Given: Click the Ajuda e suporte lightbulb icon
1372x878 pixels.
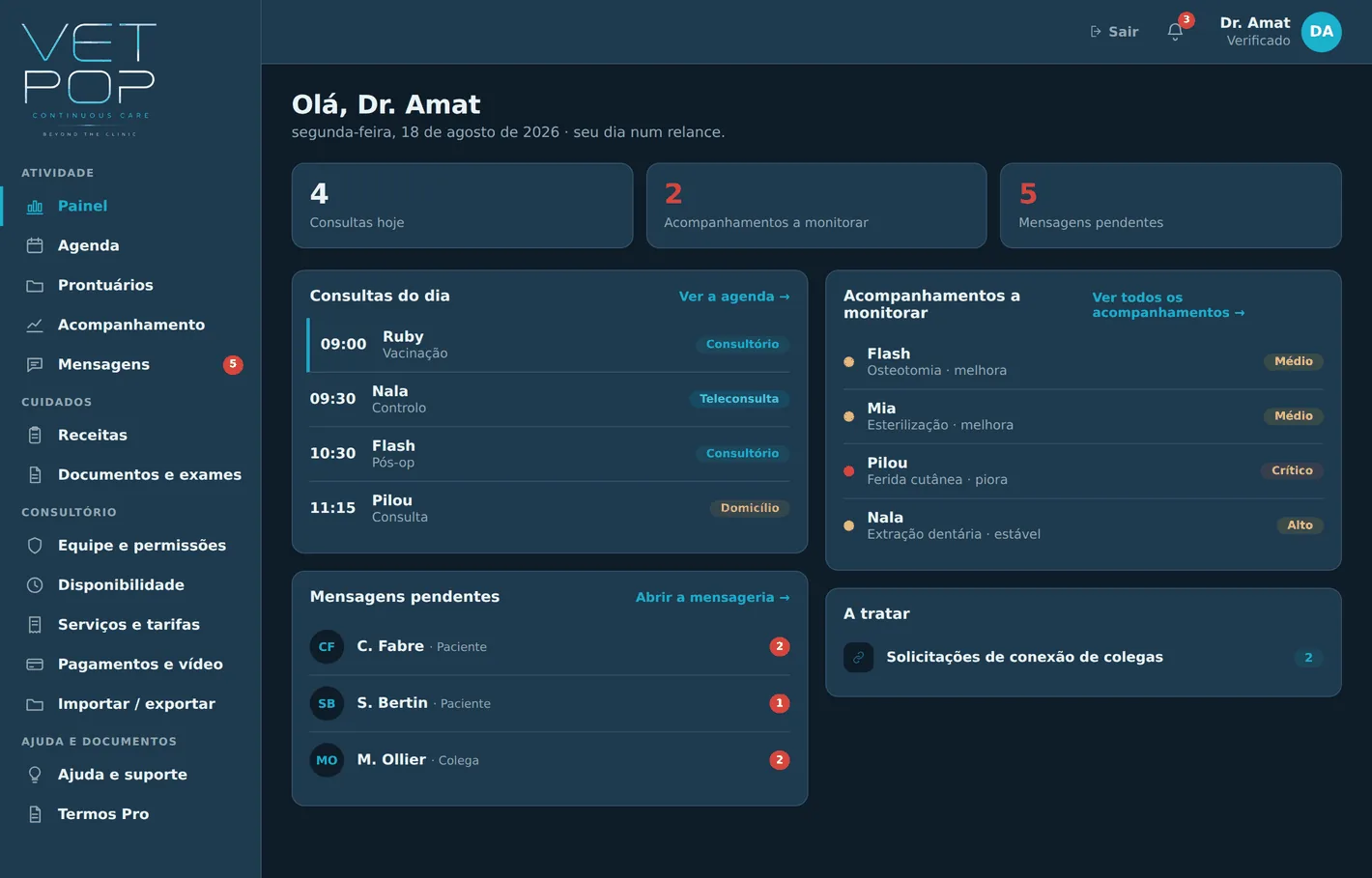Looking at the screenshot, I should tap(35, 774).
